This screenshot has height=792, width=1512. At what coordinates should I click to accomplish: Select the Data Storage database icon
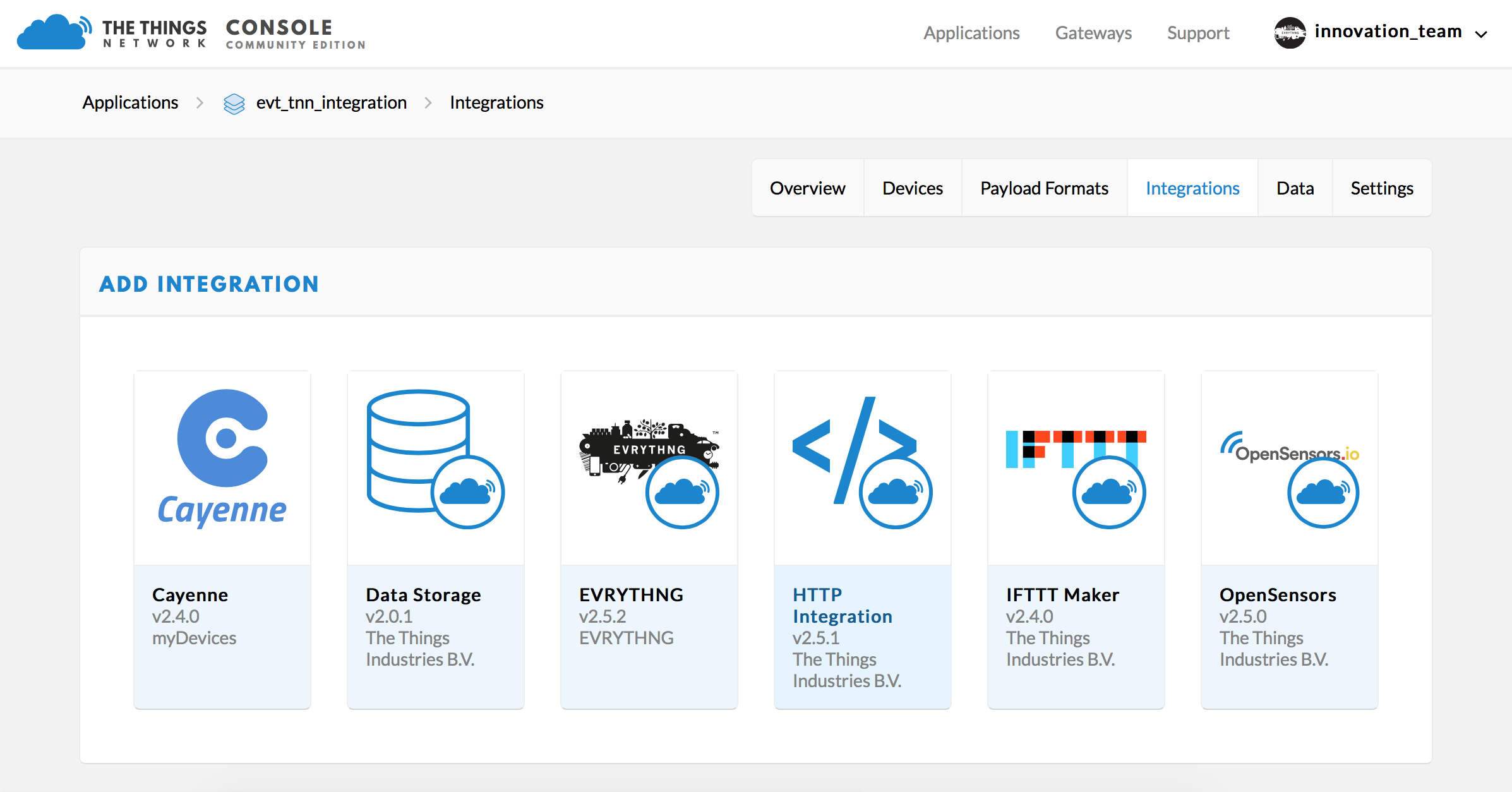tap(436, 459)
